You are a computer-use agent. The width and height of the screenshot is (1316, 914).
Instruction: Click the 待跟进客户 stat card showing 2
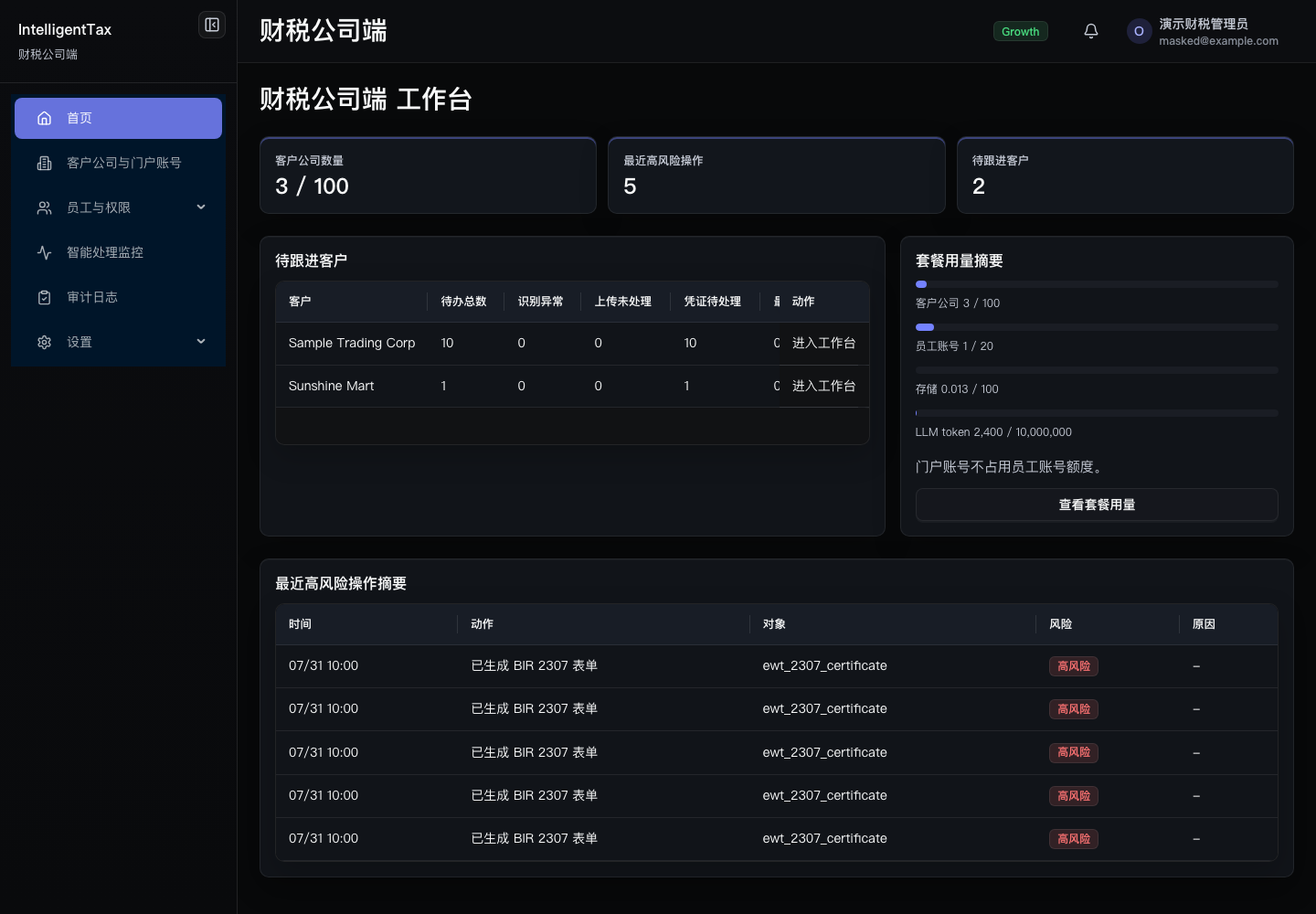1125,175
